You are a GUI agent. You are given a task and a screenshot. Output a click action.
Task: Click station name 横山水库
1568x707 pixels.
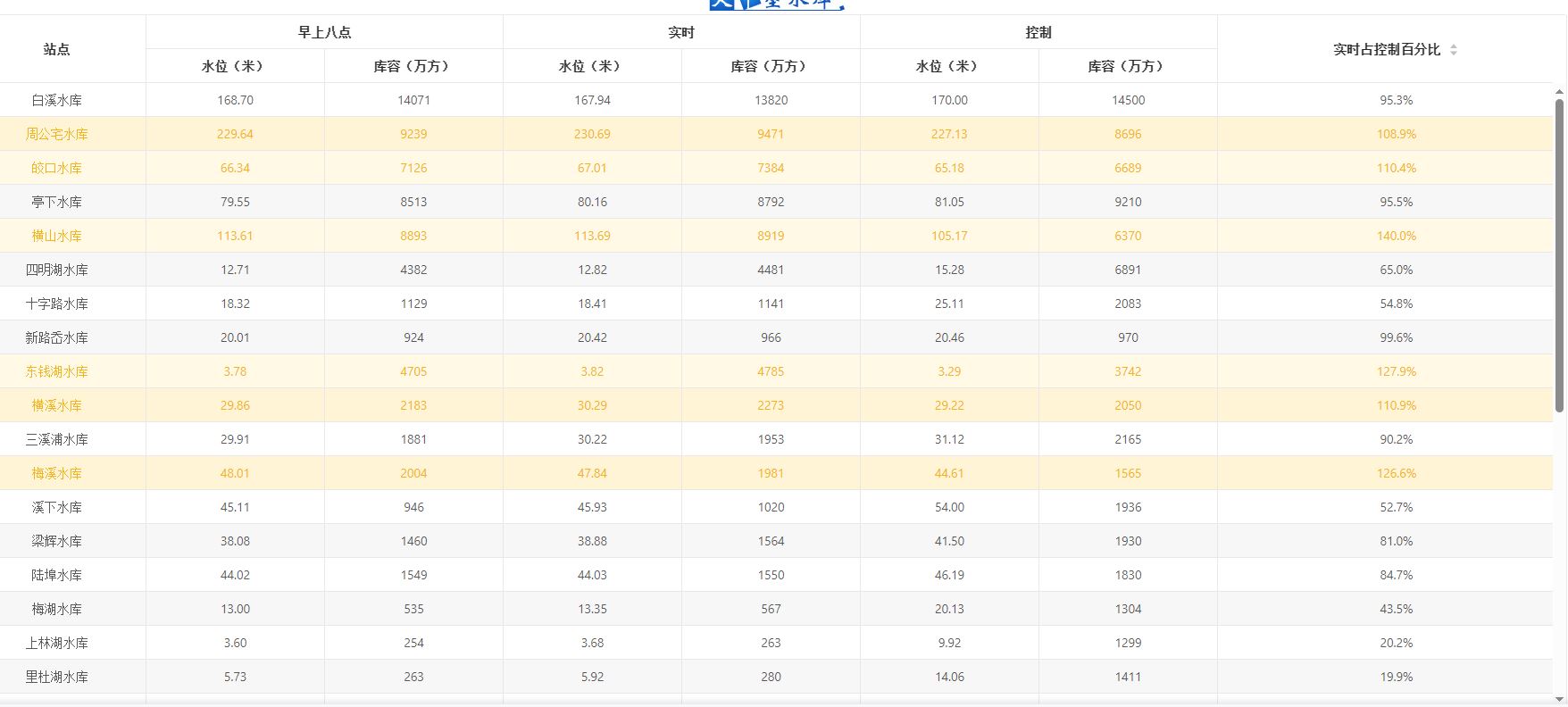tap(56, 236)
